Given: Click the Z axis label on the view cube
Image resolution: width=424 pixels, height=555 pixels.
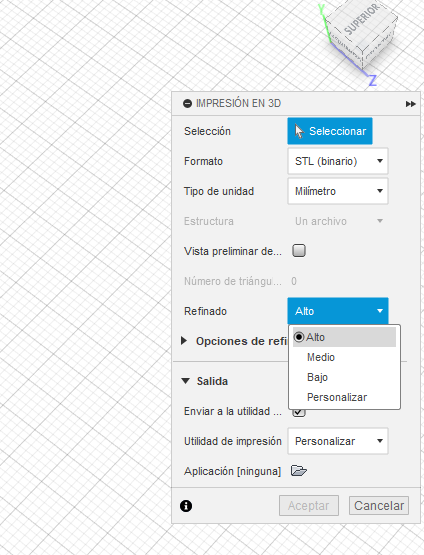Looking at the screenshot, I should point(372,80).
